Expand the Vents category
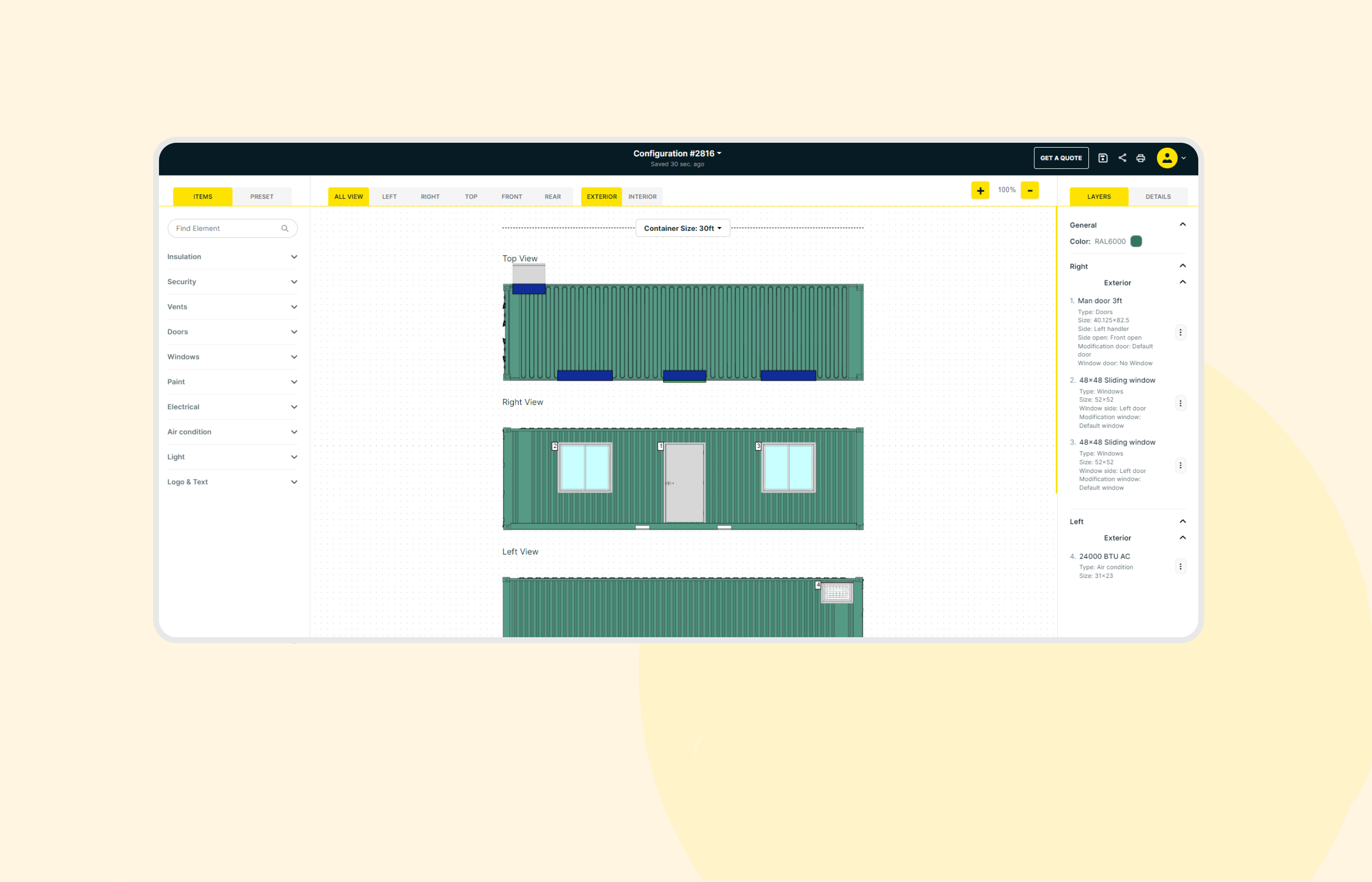 pyautogui.click(x=232, y=307)
